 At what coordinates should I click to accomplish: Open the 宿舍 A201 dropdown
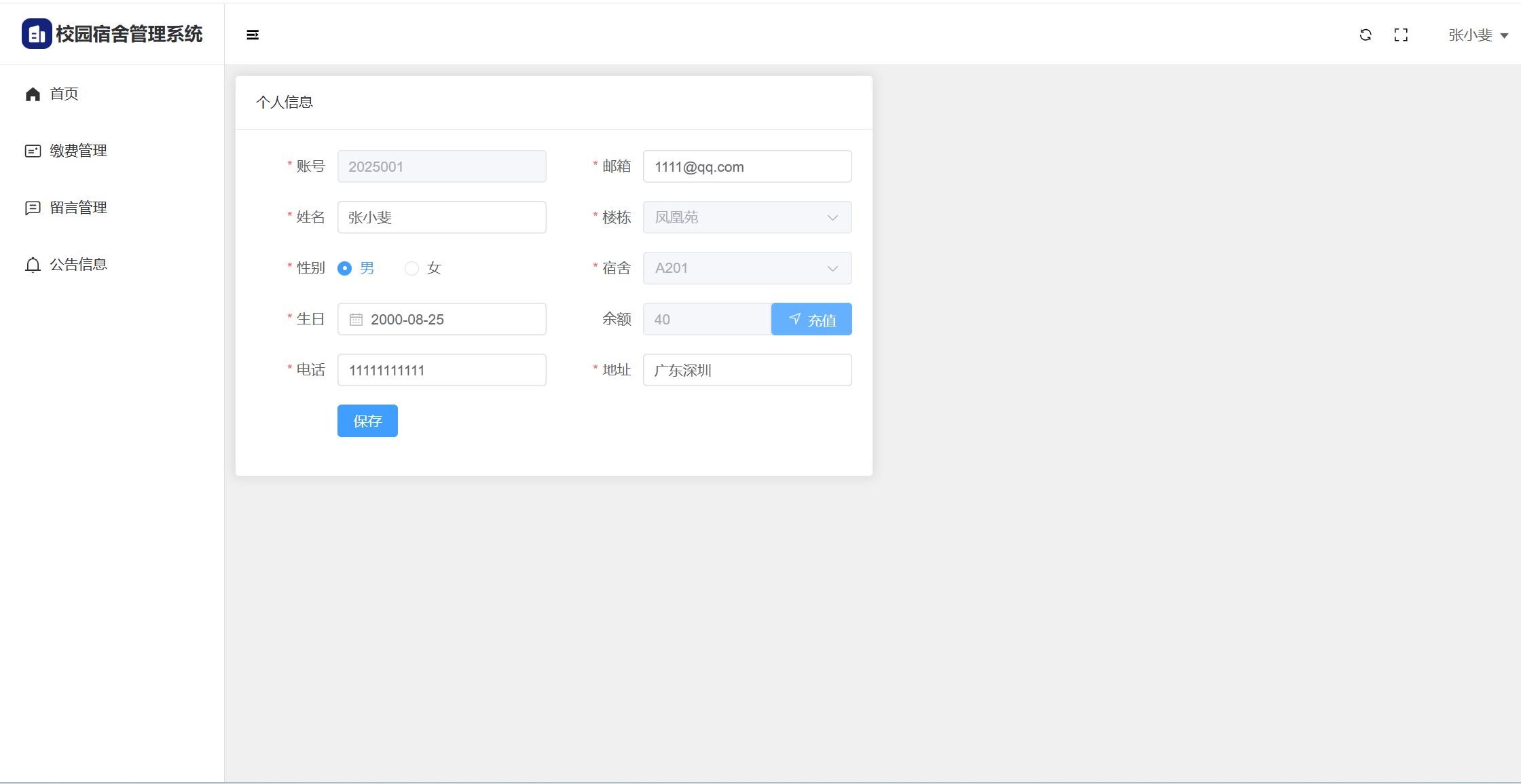(747, 268)
